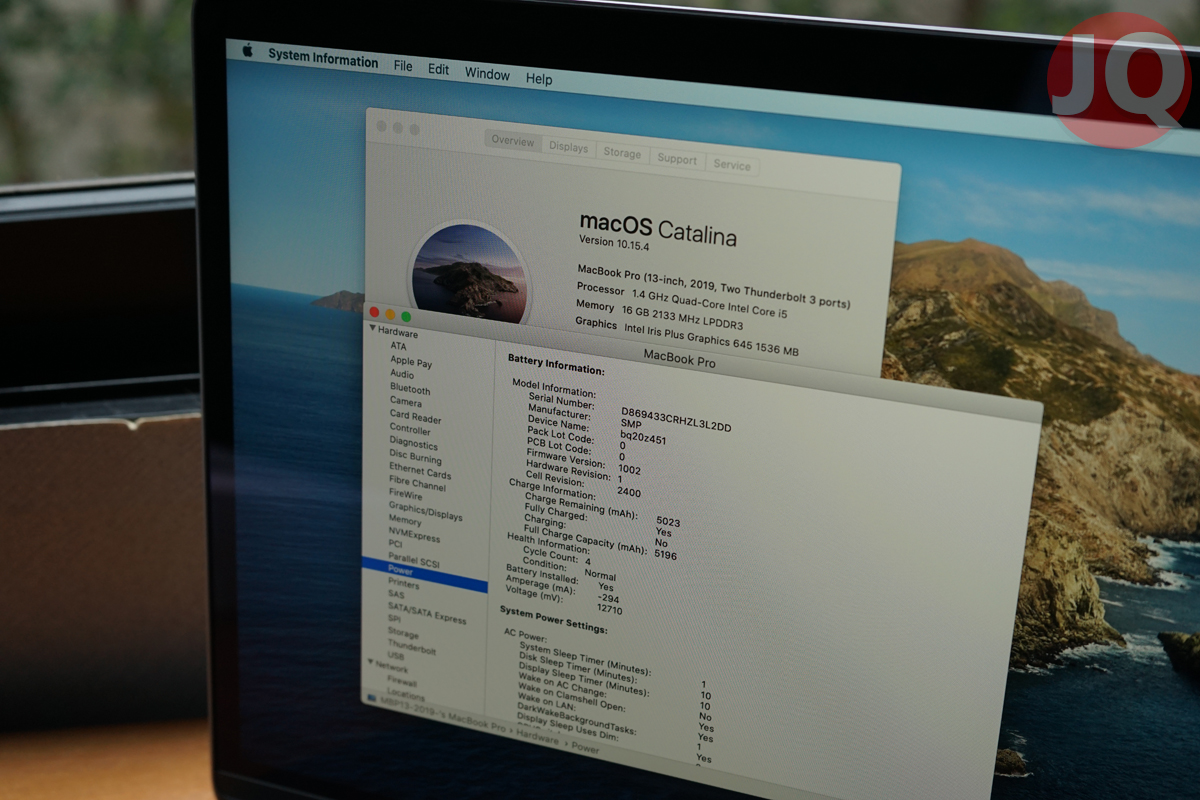Click the full charge capacity value 5196
This screenshot has height=800, width=1200.
click(665, 555)
